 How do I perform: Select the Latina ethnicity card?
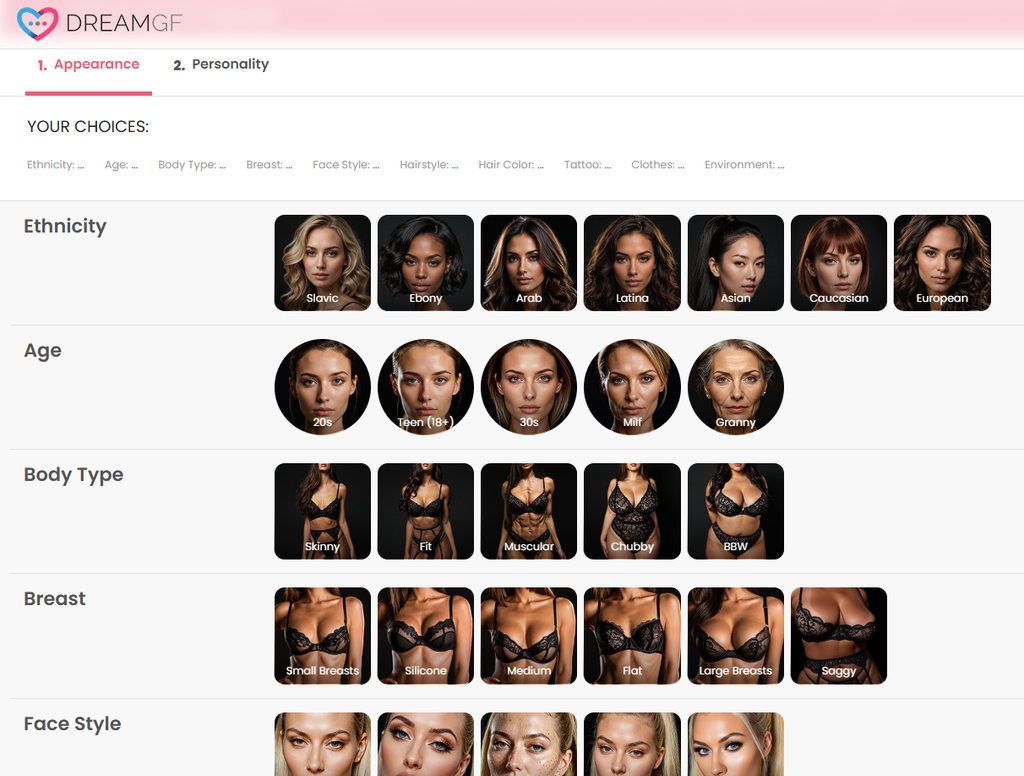(632, 263)
